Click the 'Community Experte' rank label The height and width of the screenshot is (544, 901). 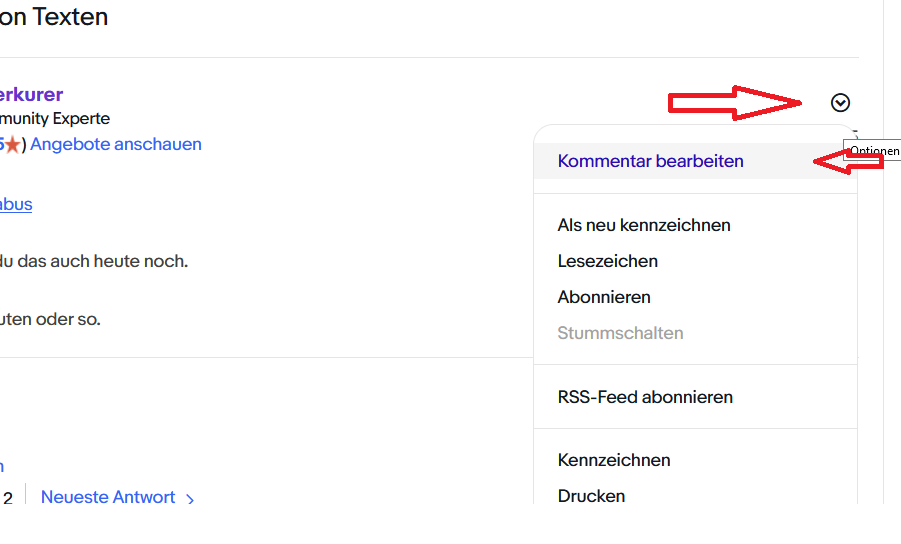pyautogui.click(x=55, y=119)
